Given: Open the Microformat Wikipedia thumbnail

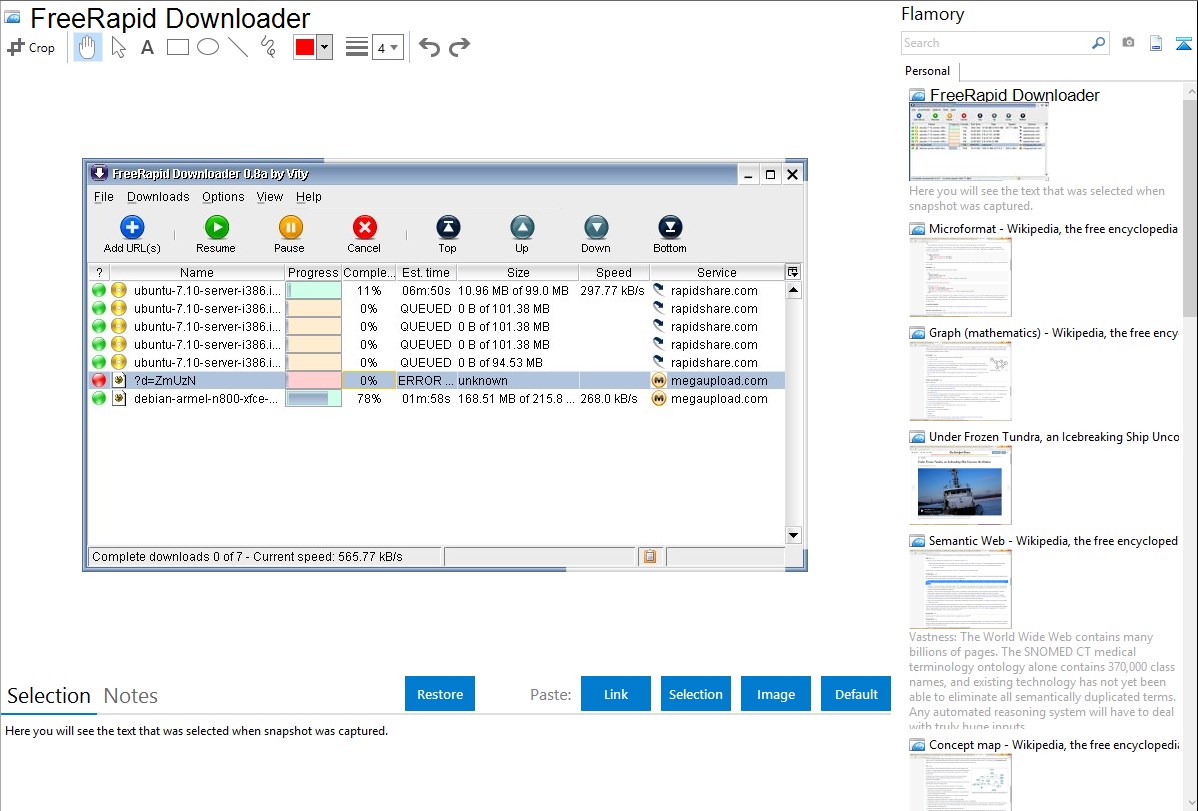Looking at the screenshot, I should [960, 277].
